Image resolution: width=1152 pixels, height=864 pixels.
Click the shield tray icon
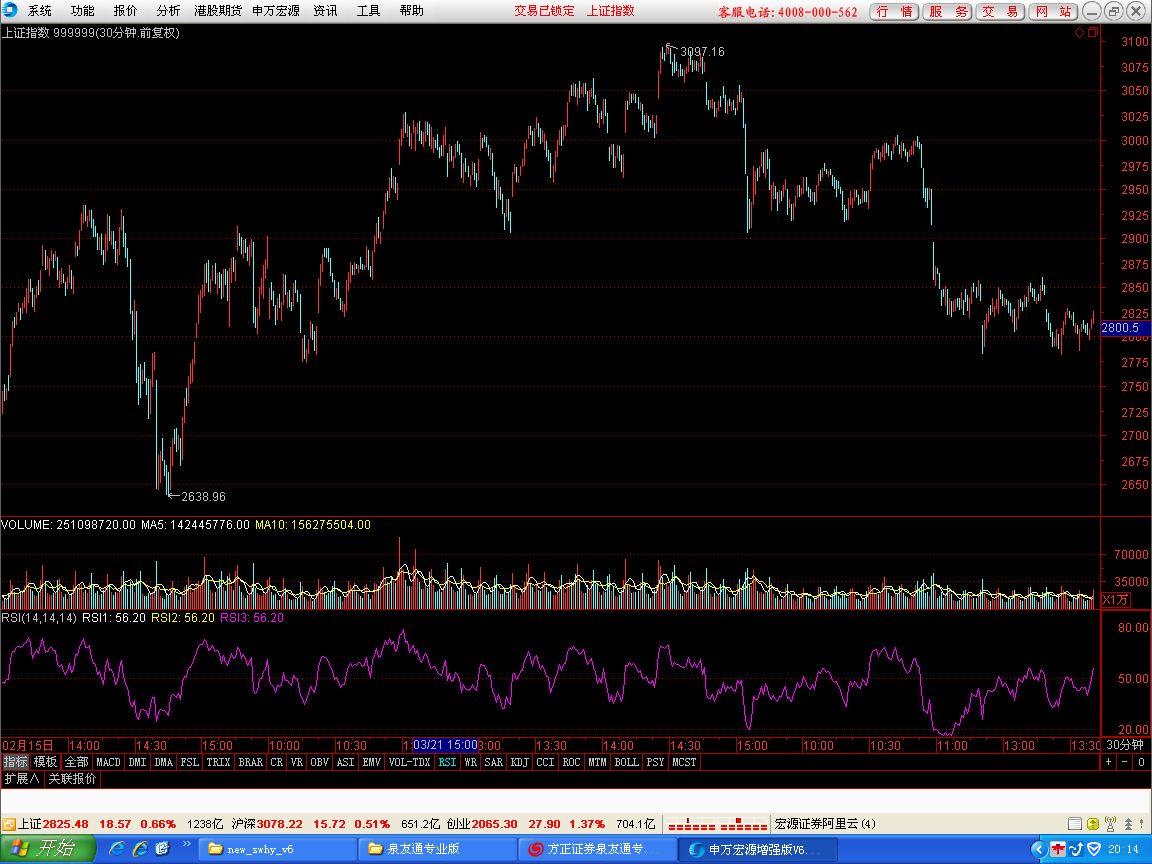[x=1094, y=849]
